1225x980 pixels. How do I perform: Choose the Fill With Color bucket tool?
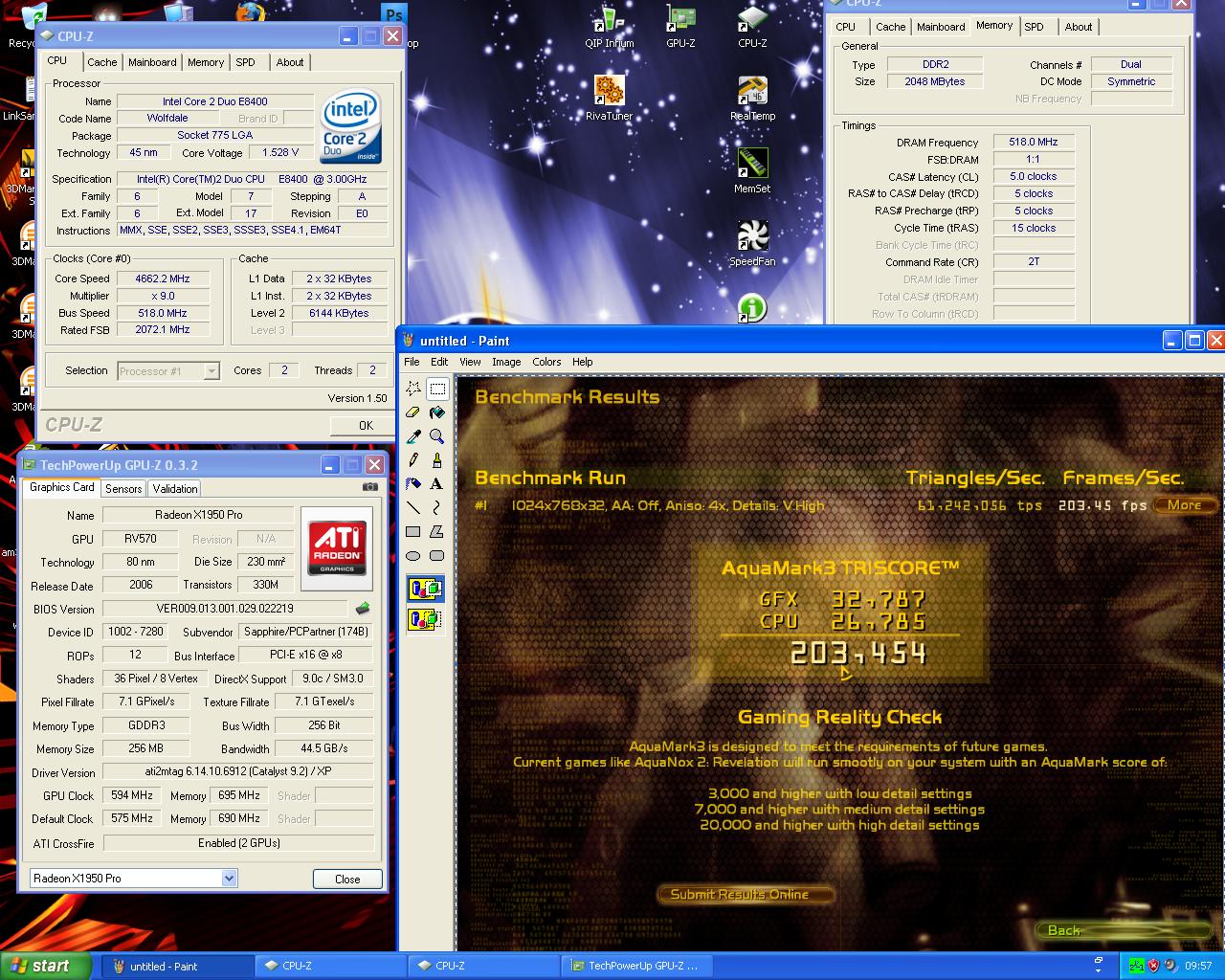click(x=437, y=412)
